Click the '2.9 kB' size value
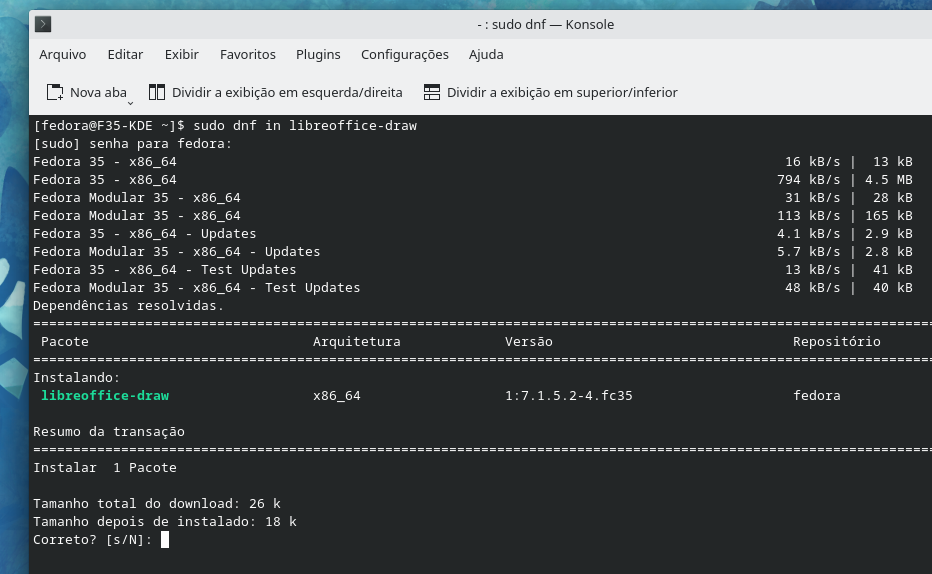 [889, 234]
